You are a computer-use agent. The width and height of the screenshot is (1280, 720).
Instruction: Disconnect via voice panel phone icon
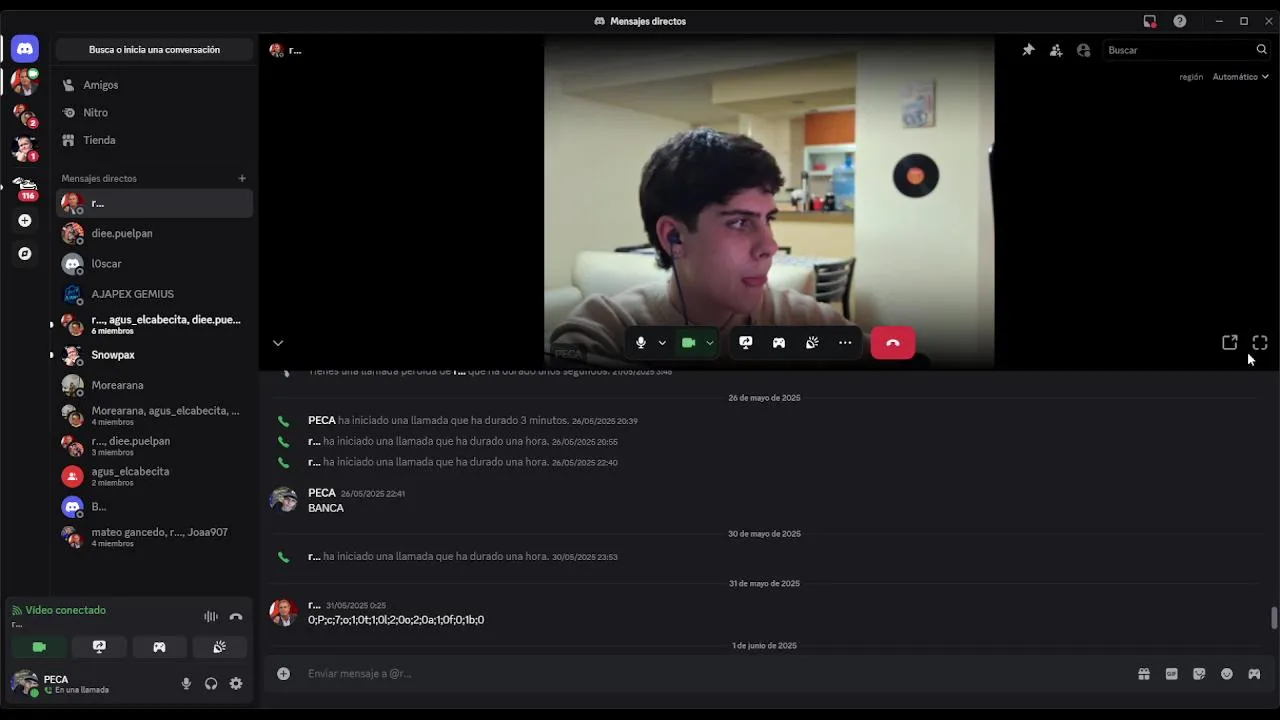click(236, 617)
